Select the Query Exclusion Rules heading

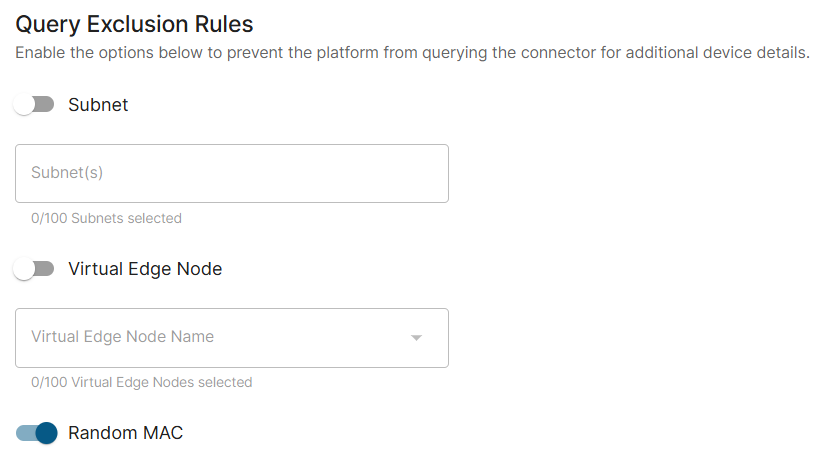click(134, 25)
